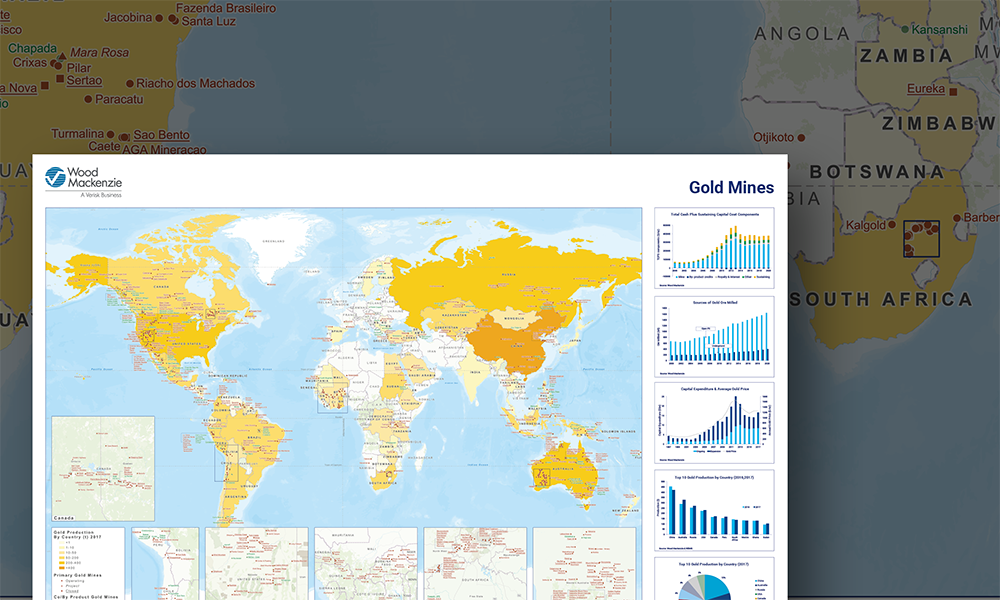The width and height of the screenshot is (1000, 600).
Task: Select the Paracatu mine dot
Action: (88, 99)
